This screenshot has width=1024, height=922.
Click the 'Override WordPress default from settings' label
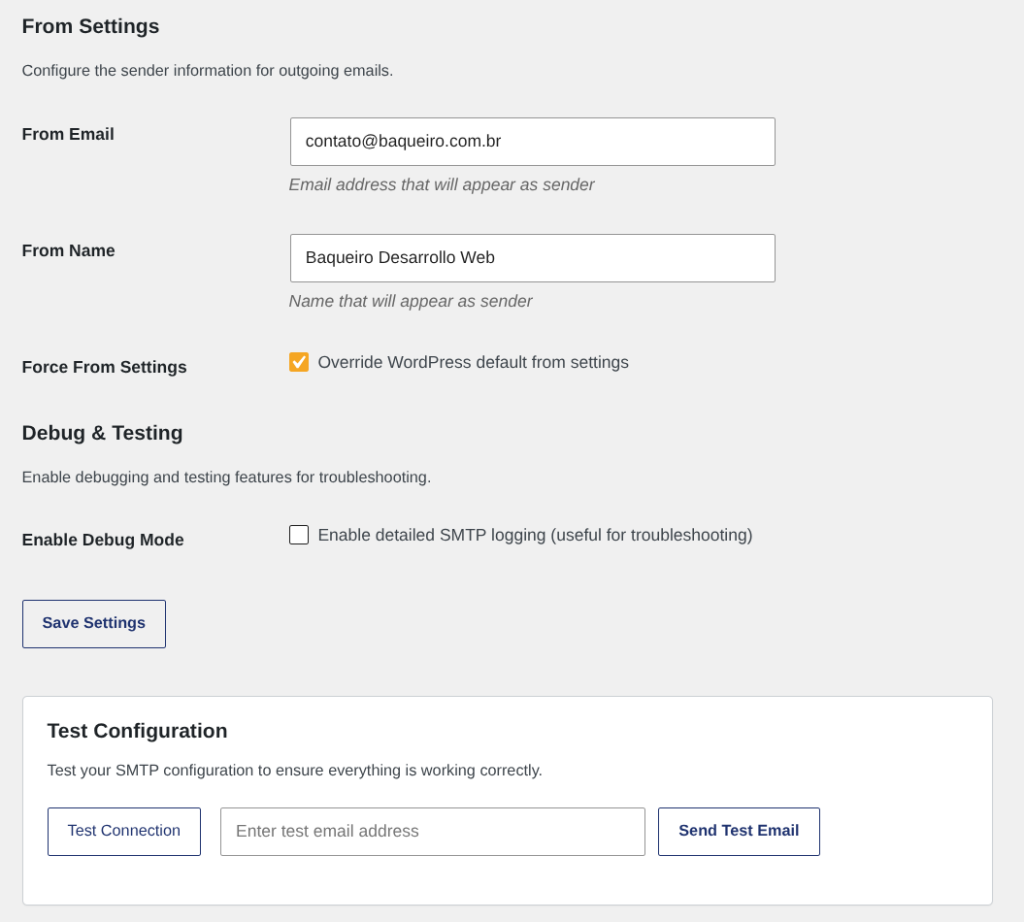pyautogui.click(x=473, y=362)
